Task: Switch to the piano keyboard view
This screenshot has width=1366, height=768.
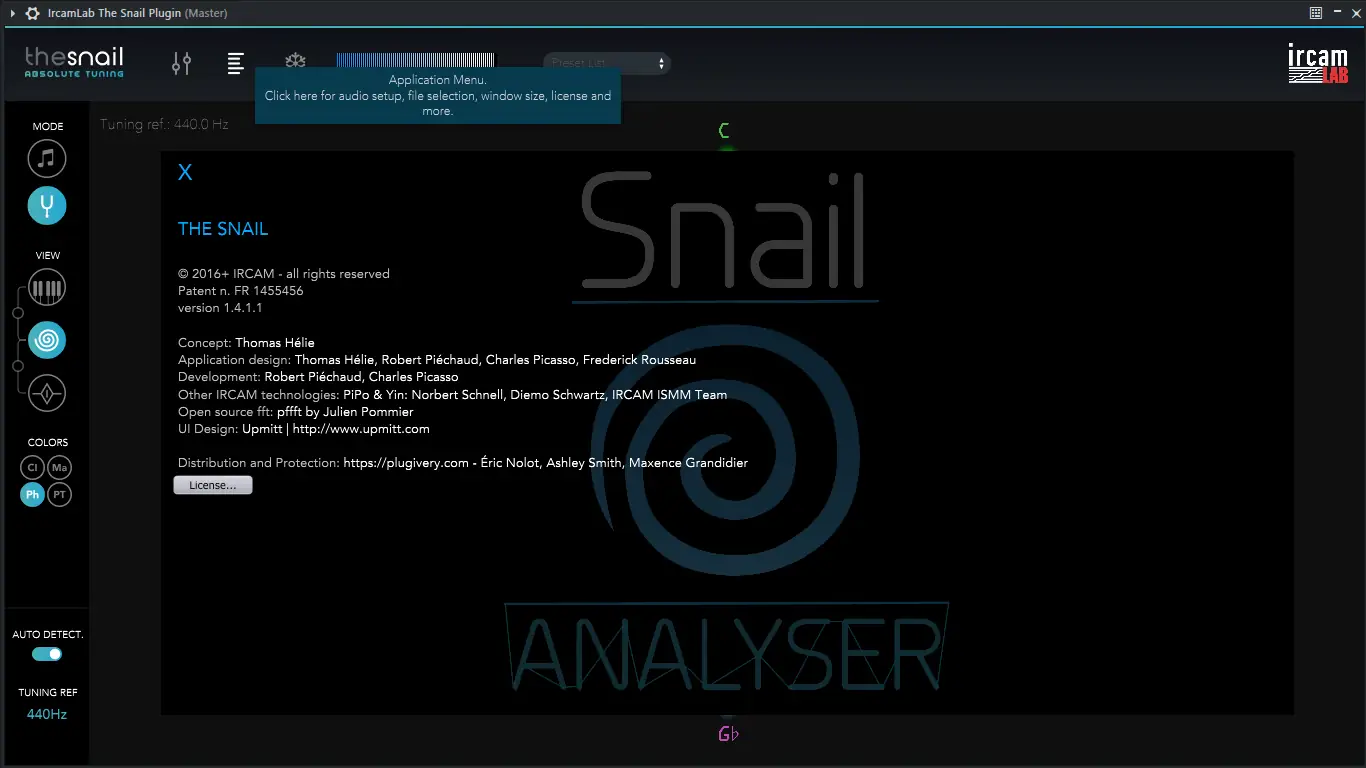Action: point(47,289)
